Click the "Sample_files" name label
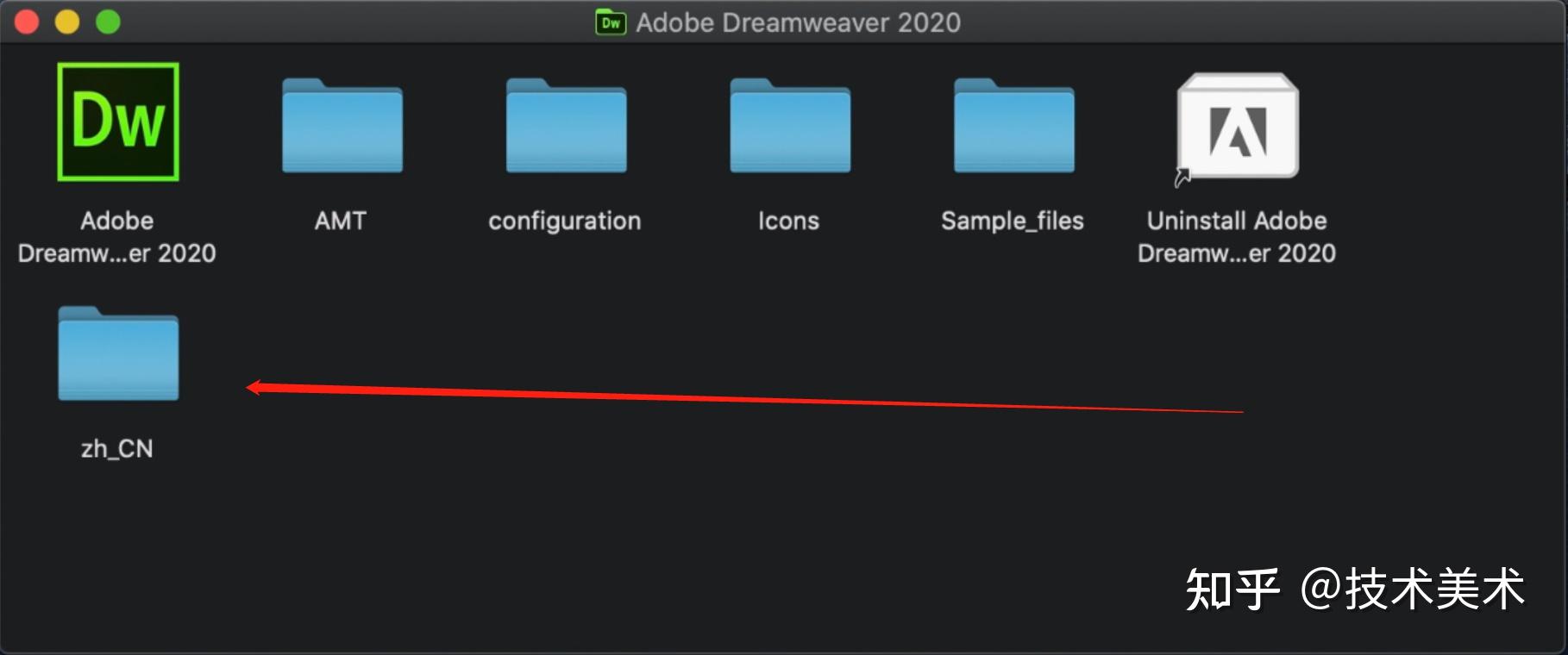1568x655 pixels. pos(1013,221)
